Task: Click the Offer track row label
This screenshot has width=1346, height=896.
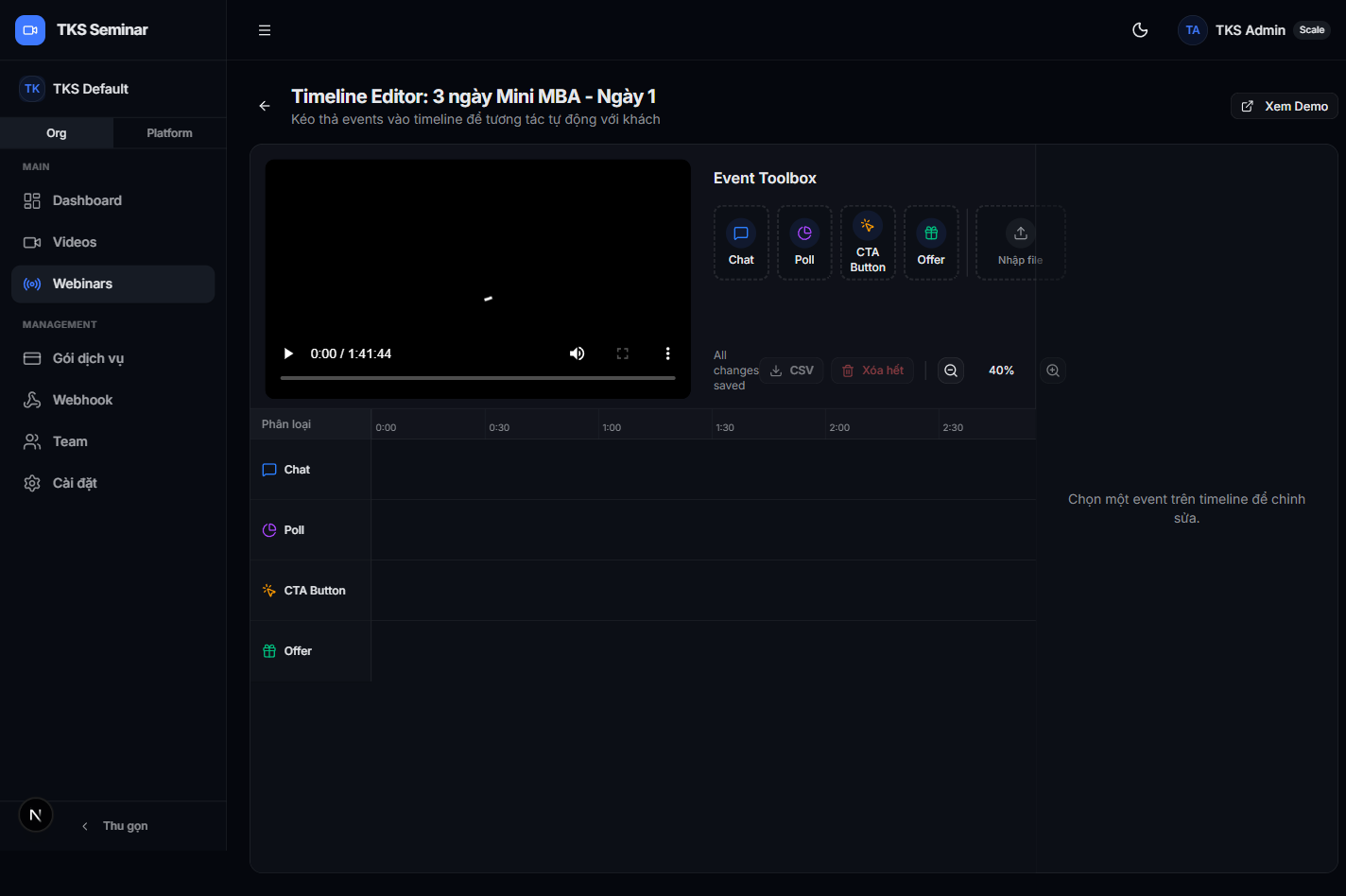Action: pos(311,651)
